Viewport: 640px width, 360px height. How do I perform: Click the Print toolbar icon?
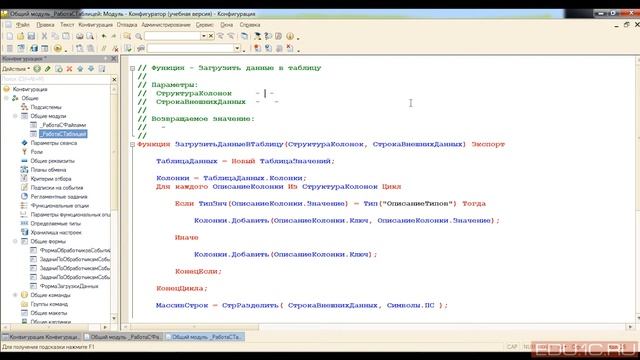tap(80, 36)
